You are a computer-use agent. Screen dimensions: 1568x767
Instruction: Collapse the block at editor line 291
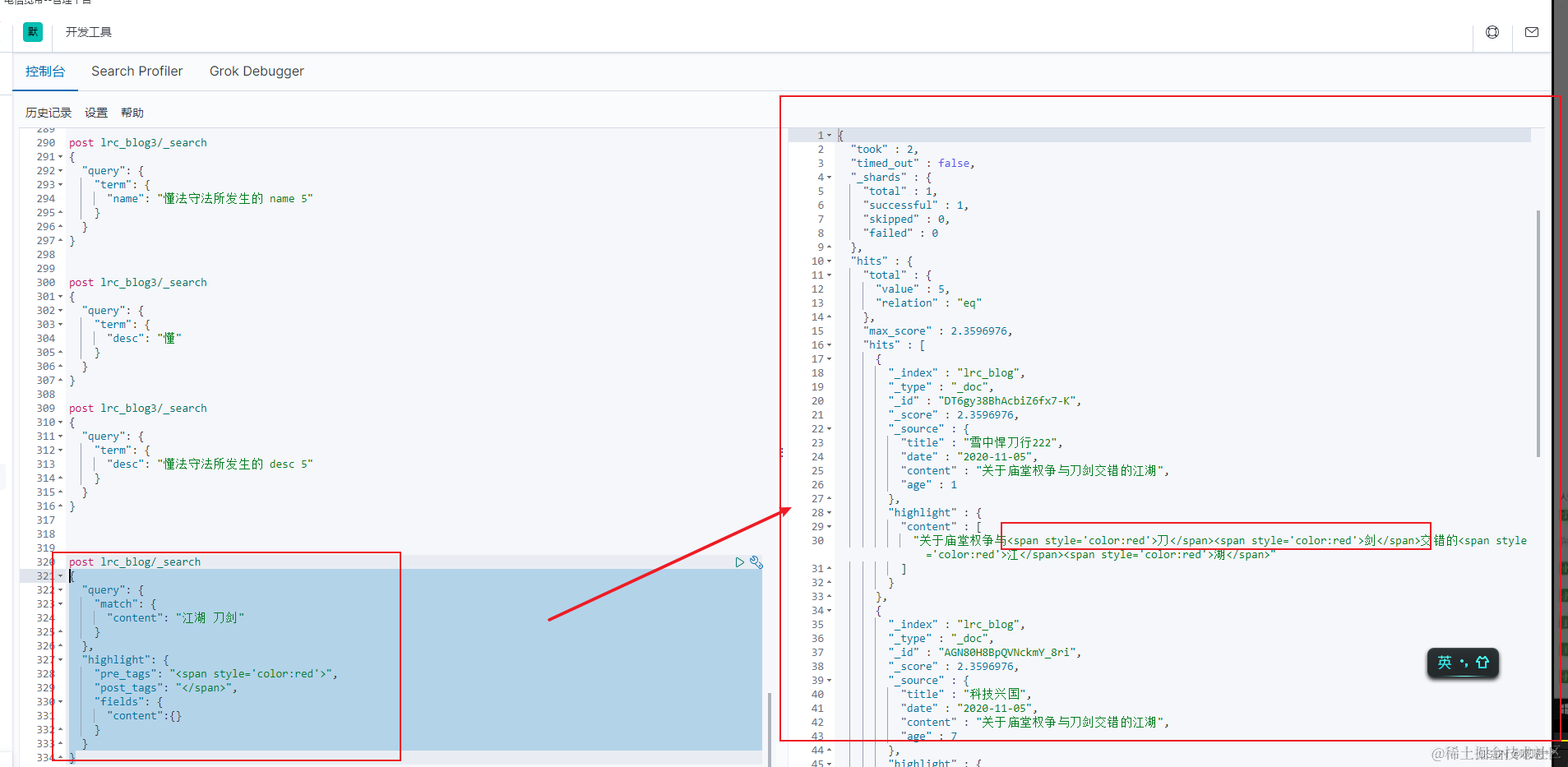(60, 157)
